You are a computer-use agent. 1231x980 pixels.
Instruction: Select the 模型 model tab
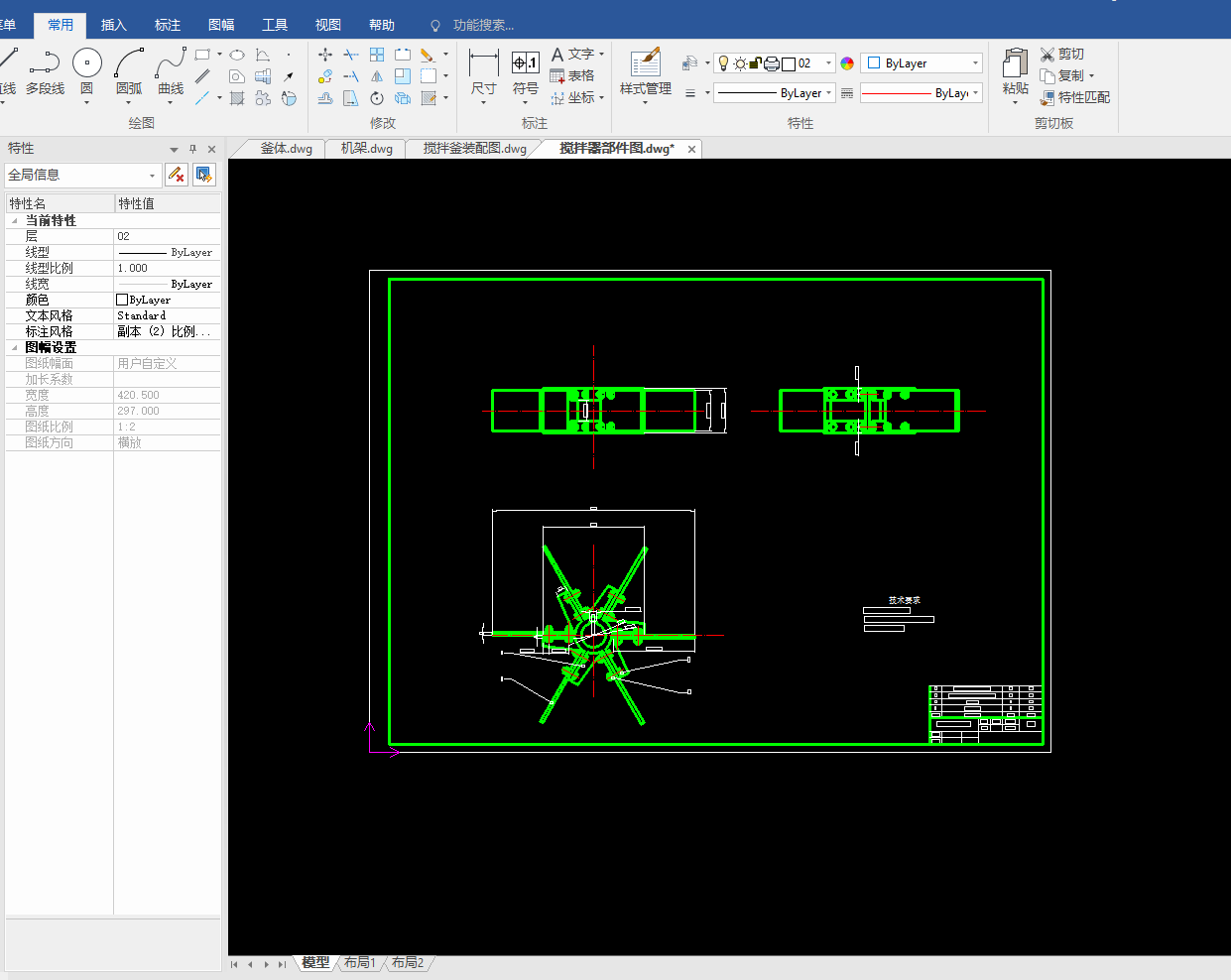(315, 963)
